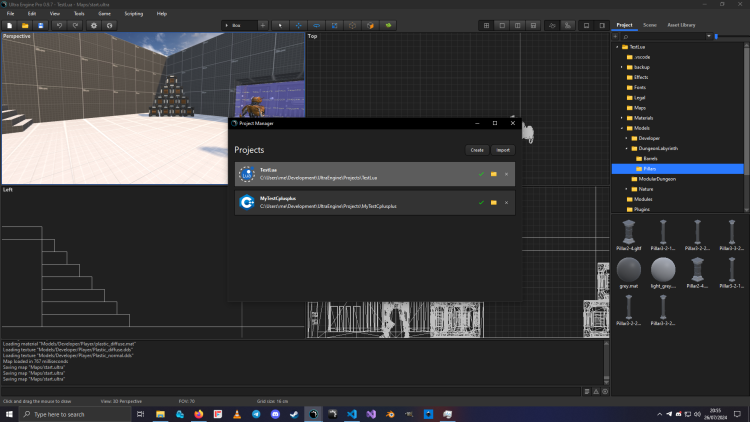Select the rotate tool
The image size is (750, 422).
tap(316, 25)
